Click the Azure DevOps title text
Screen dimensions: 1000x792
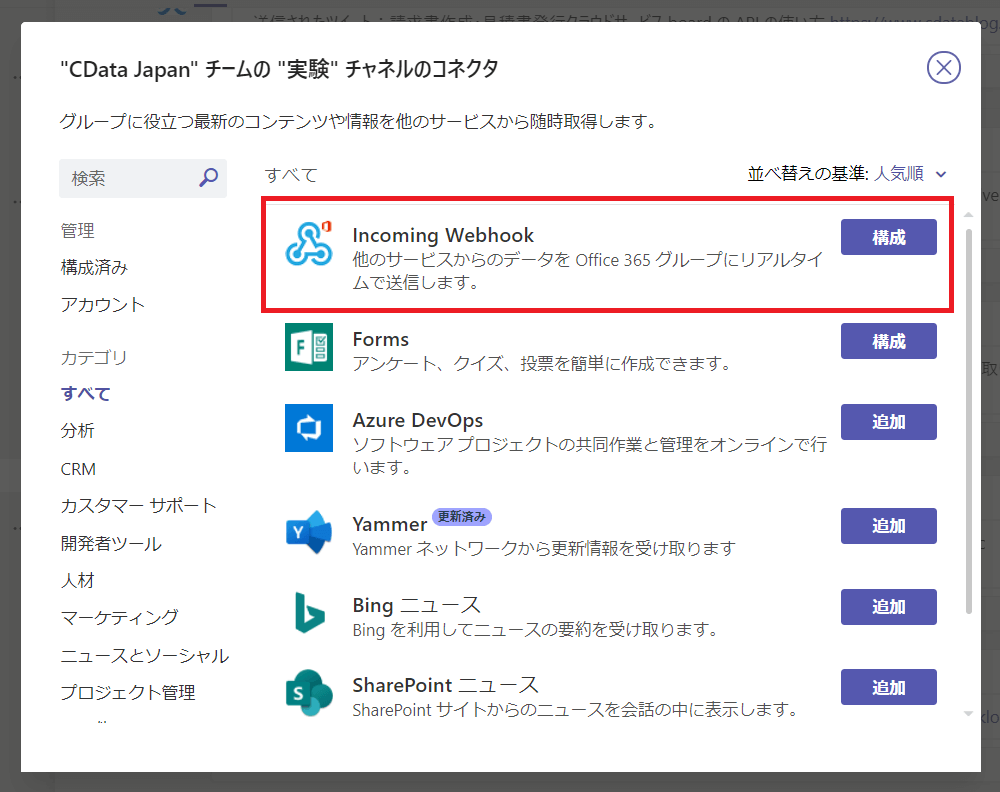click(418, 420)
